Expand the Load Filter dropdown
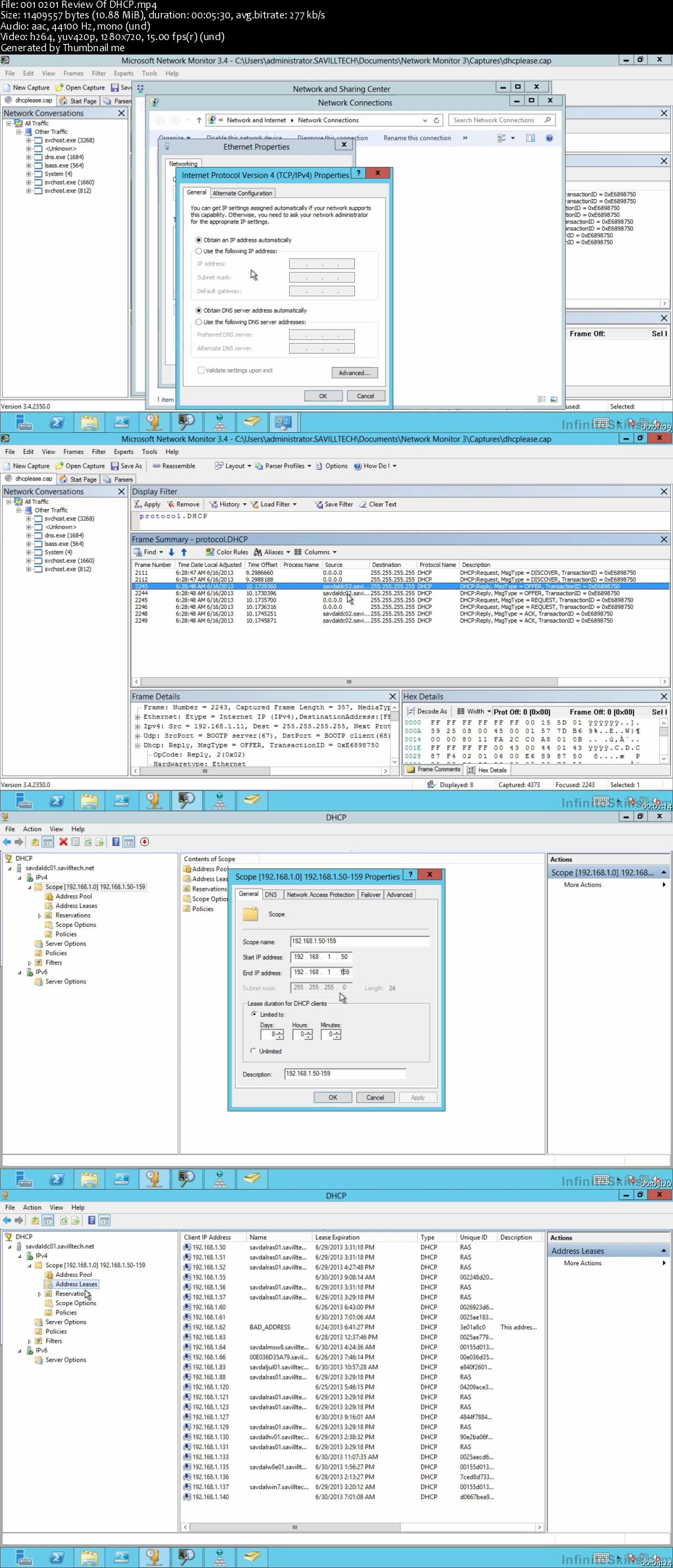The image size is (673, 1568). coord(294,504)
